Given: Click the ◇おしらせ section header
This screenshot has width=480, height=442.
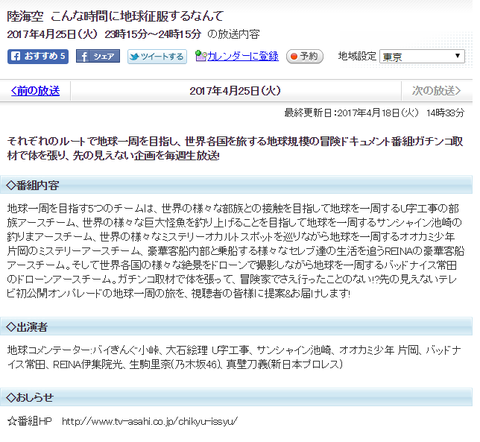Looking at the screenshot, I should tap(236, 397).
